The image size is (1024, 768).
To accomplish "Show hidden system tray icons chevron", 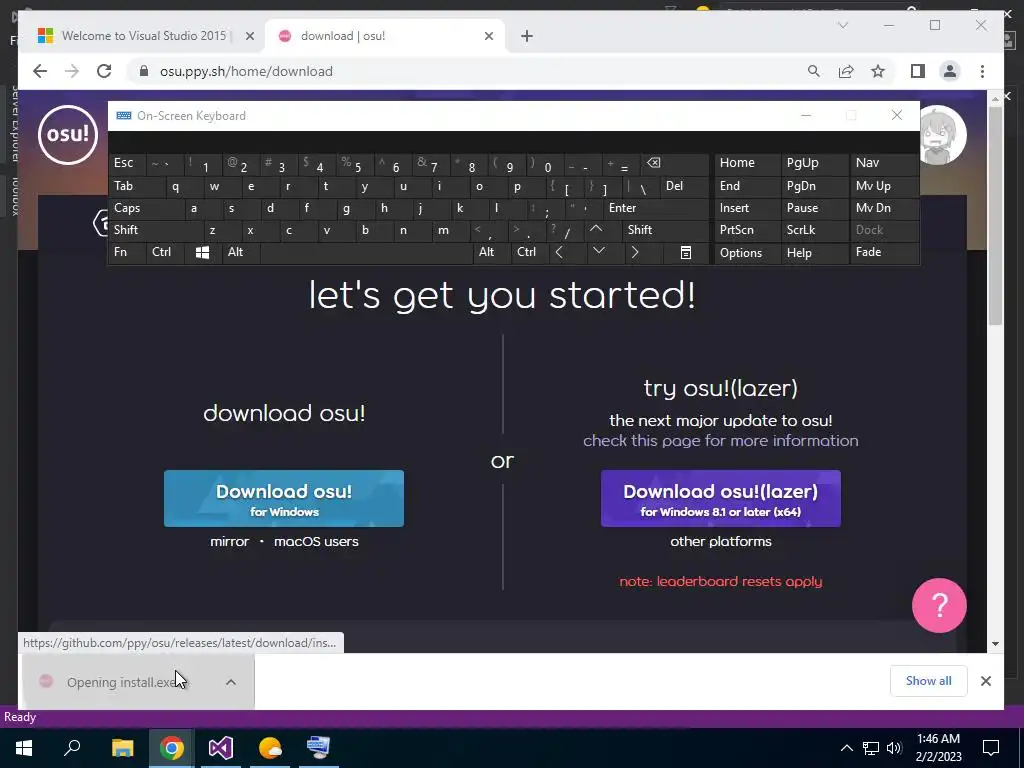I will 846,748.
